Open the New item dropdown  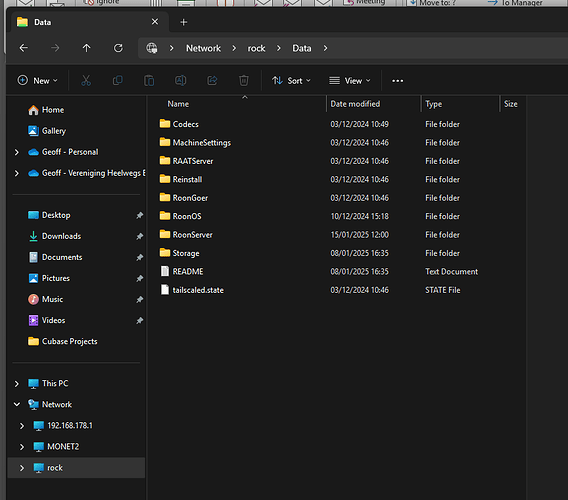coord(38,80)
